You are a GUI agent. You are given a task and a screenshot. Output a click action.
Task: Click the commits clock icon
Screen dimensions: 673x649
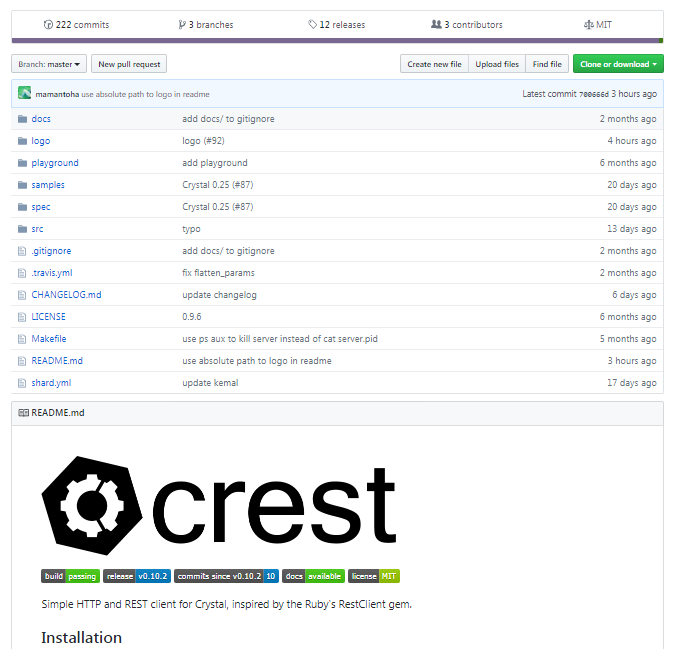48,25
